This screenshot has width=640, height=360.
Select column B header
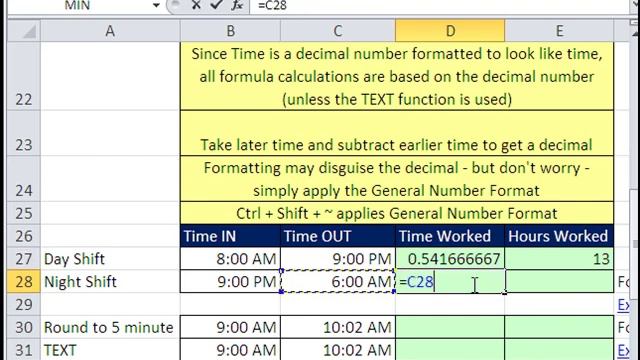[x=230, y=31]
